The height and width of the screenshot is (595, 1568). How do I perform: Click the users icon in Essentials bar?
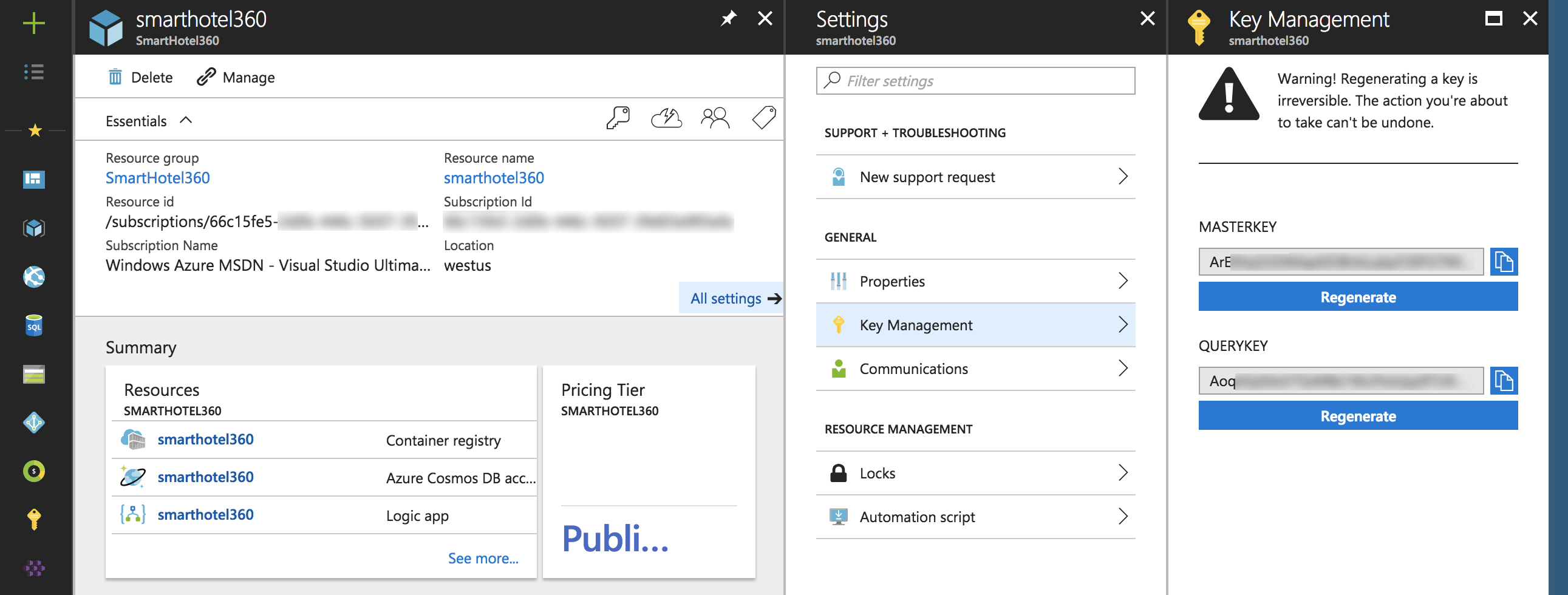click(715, 117)
